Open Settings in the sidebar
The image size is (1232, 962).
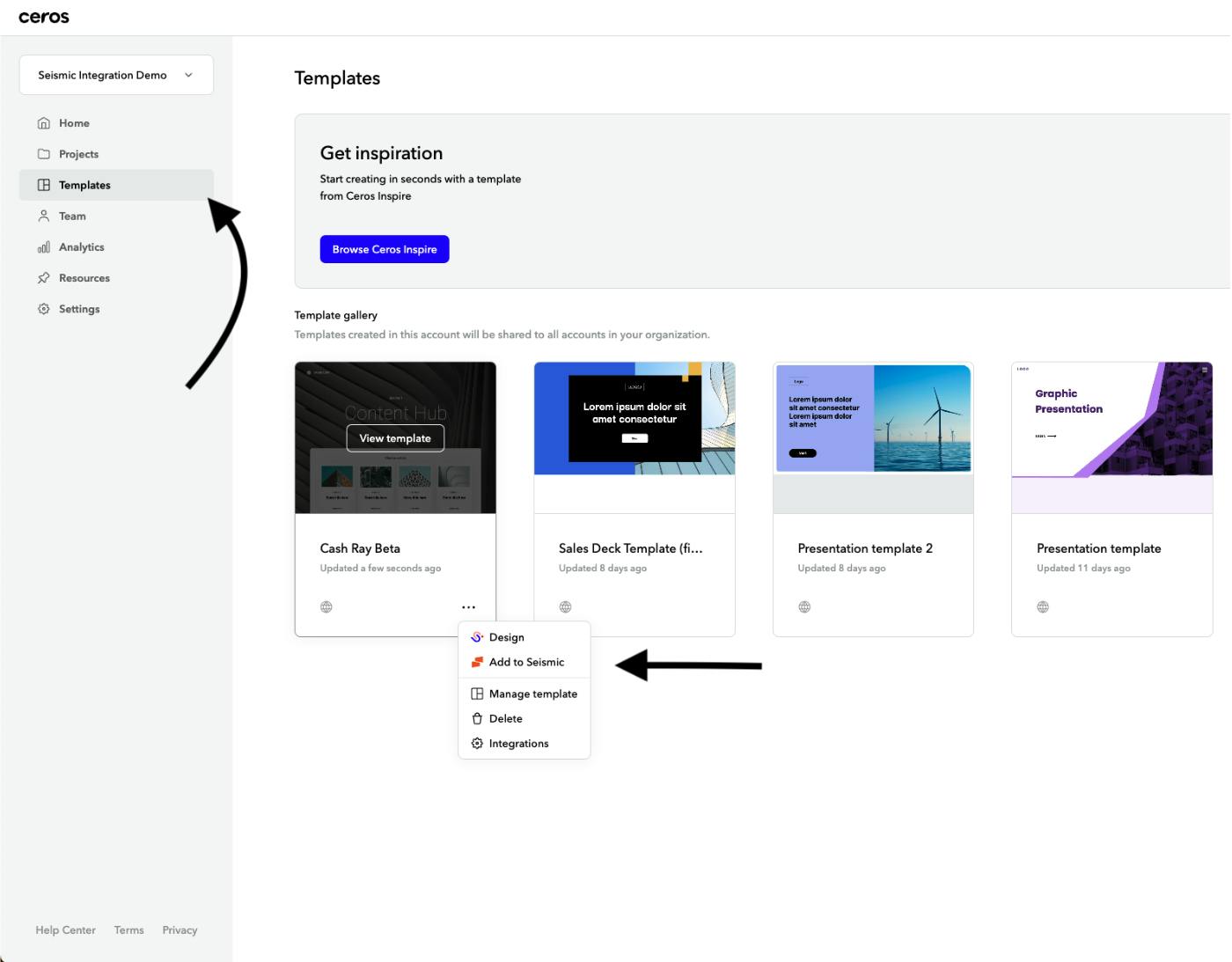(x=116, y=309)
